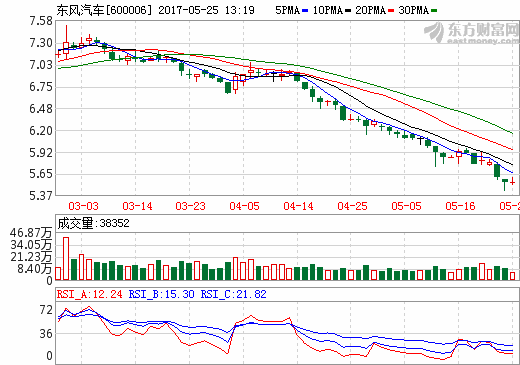Click the 30PMA green legend swatch
Screen dimensions: 520x365
point(434,11)
